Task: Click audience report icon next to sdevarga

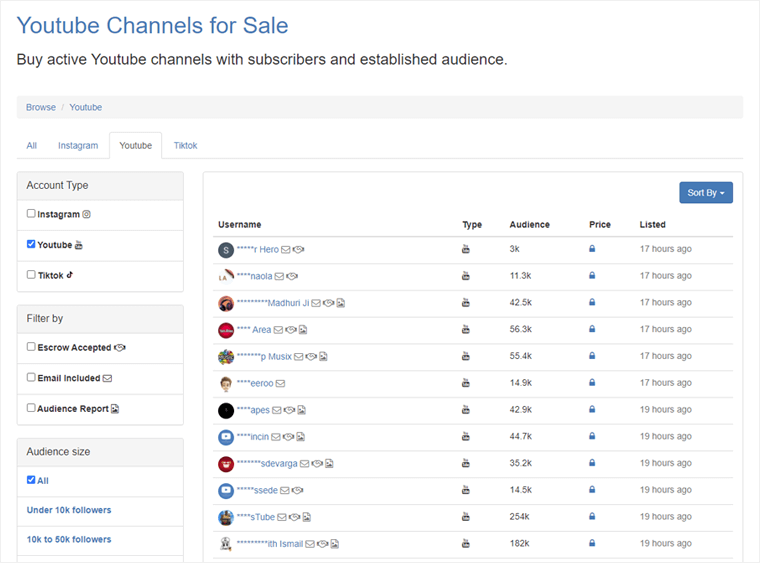Action: tap(329, 464)
